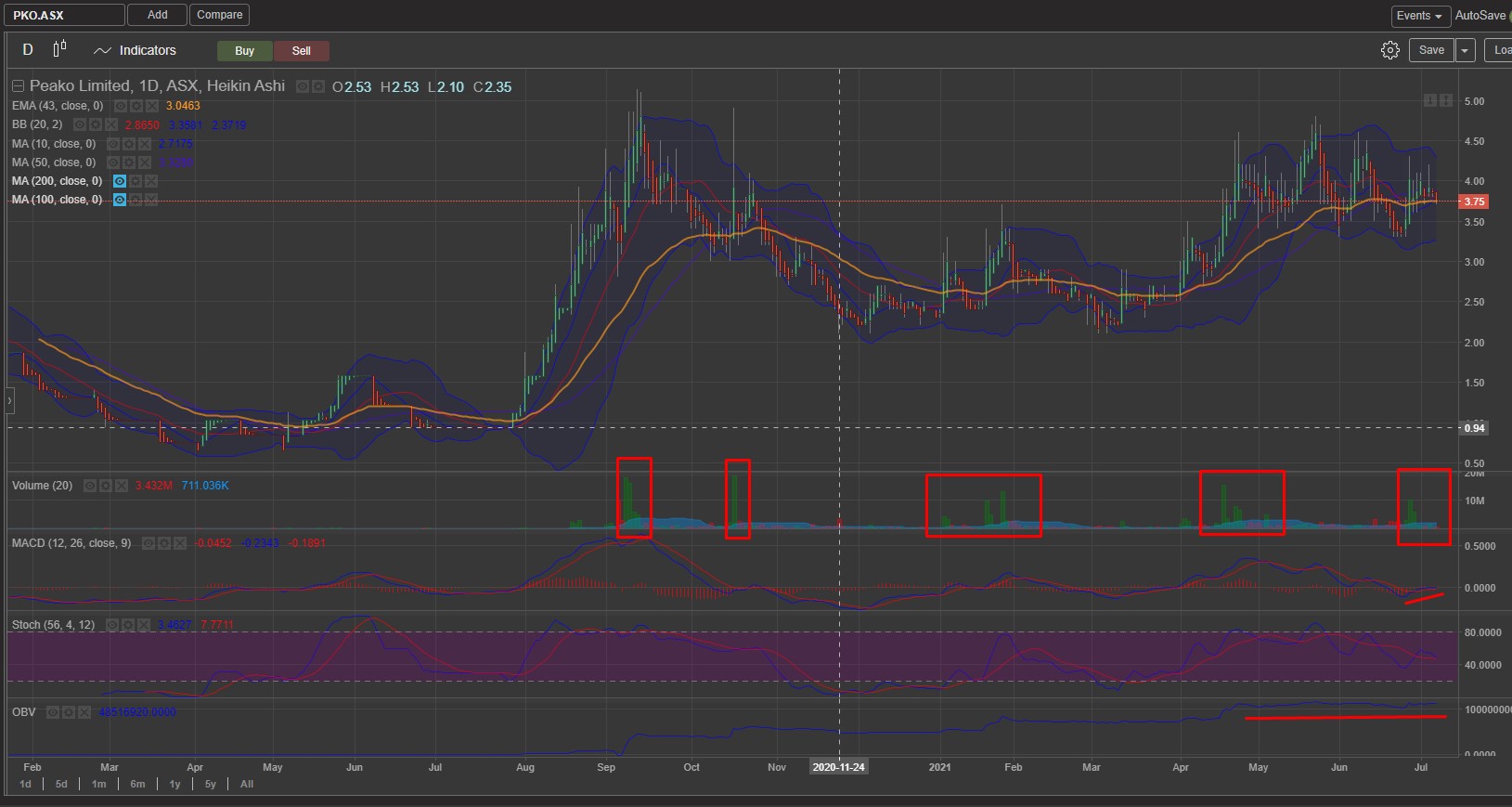Remove the MACD (12, 26, close, 9) indicator
Screen dimensions: 1512x807
point(180,543)
